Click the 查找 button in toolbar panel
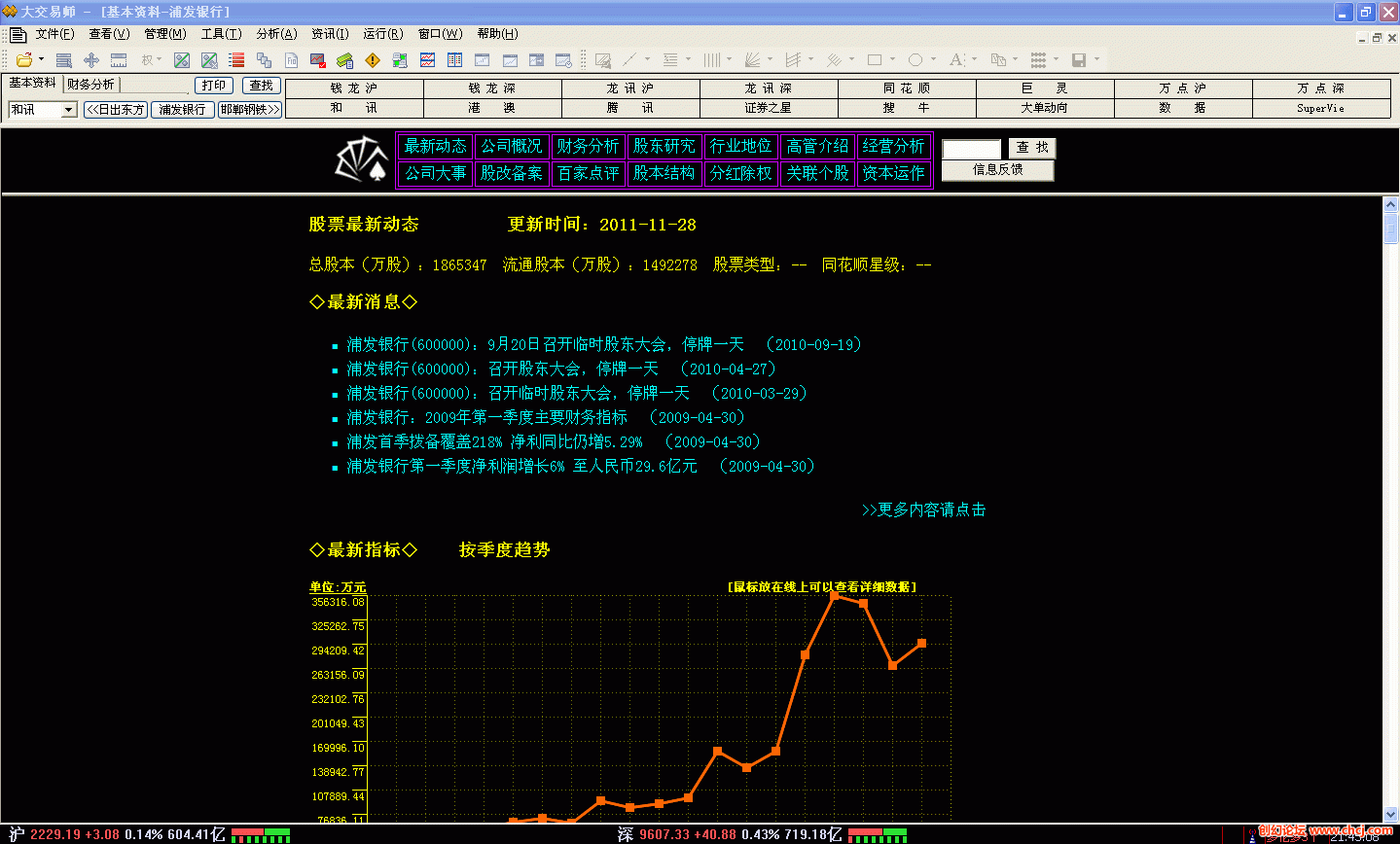This screenshot has width=1400, height=844. pyautogui.click(x=261, y=86)
